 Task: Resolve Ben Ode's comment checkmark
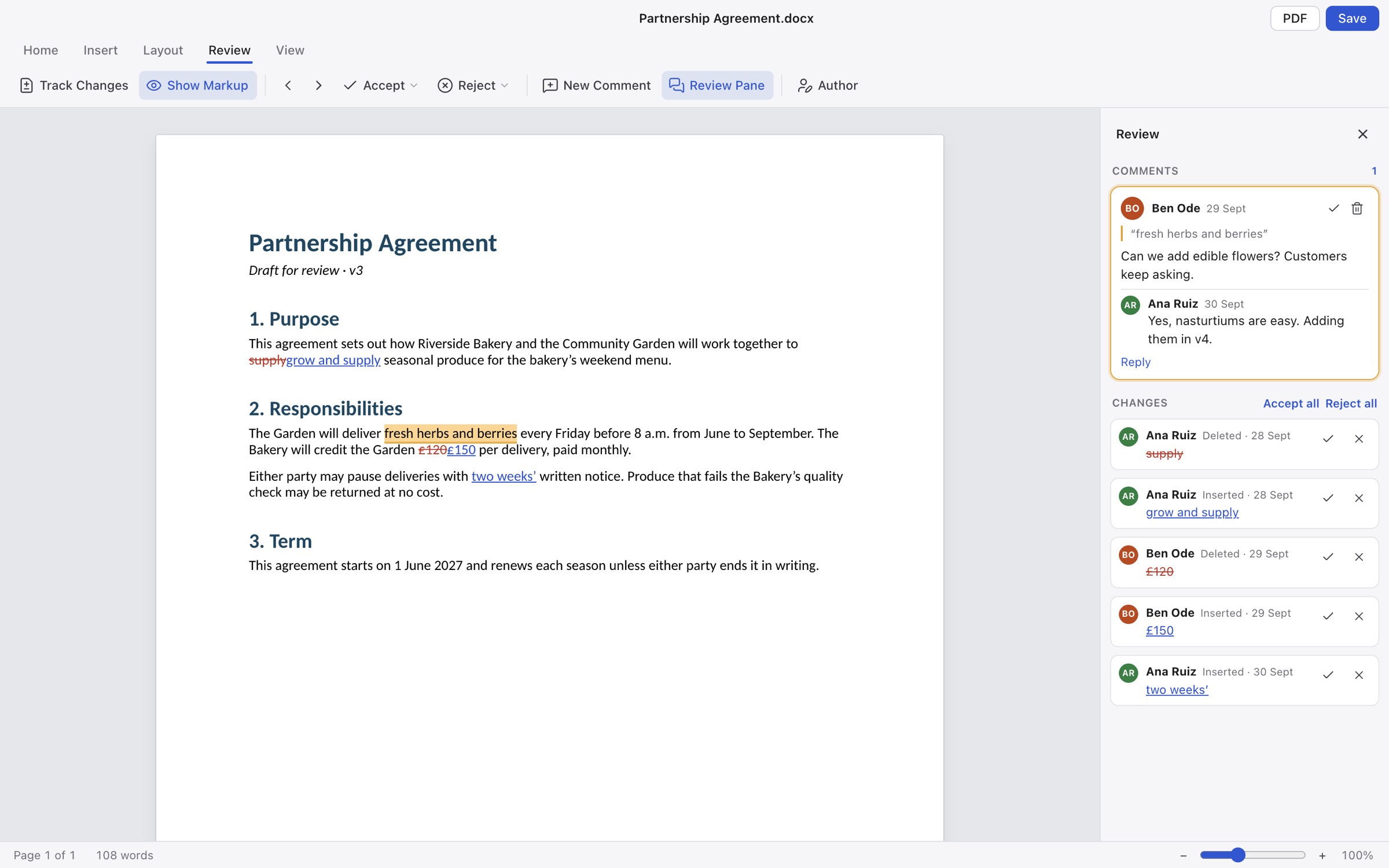1333,208
